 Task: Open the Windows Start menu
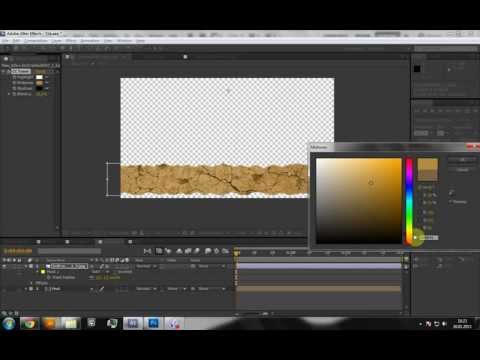[9, 323]
